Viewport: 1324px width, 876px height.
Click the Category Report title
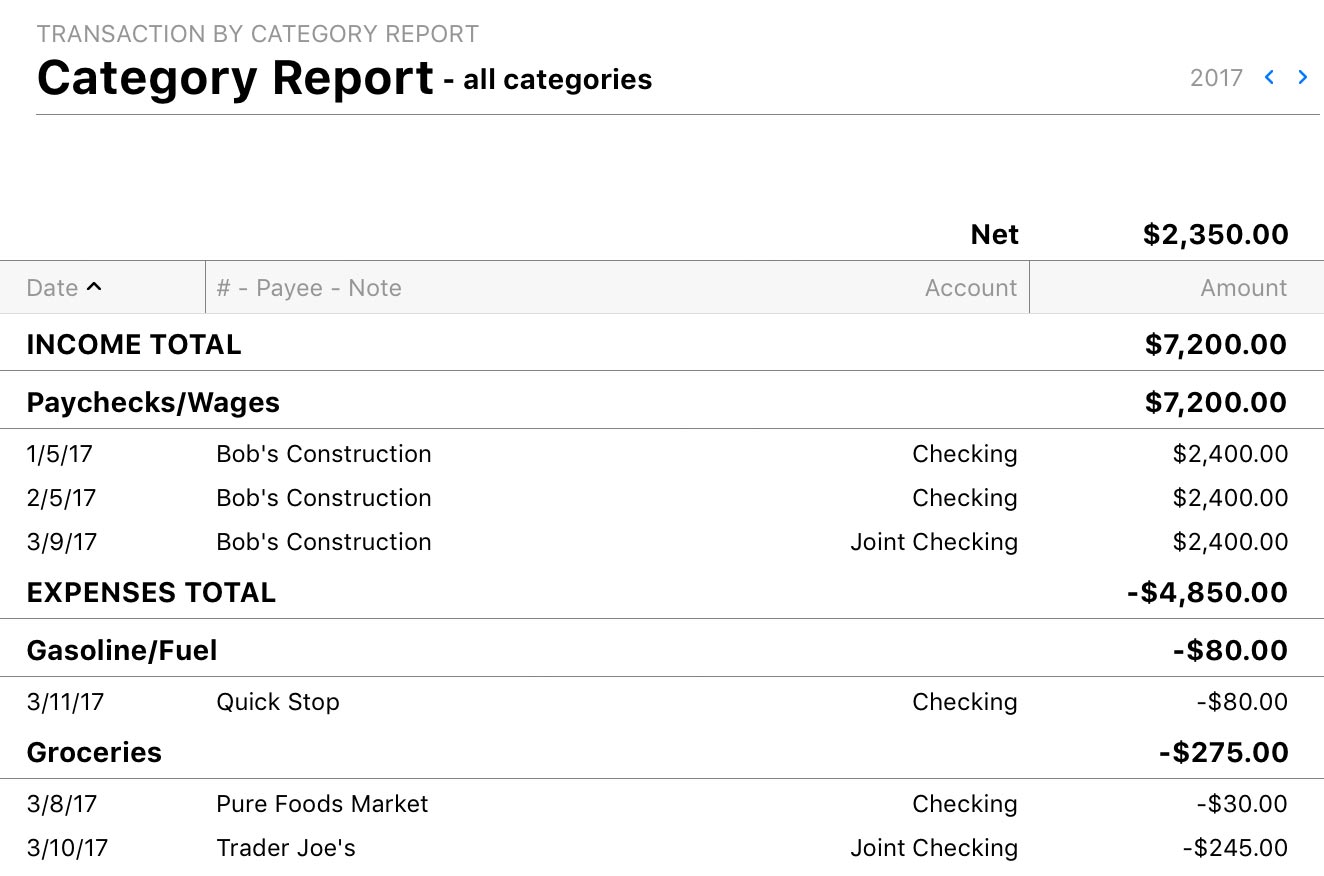pyautogui.click(x=235, y=78)
